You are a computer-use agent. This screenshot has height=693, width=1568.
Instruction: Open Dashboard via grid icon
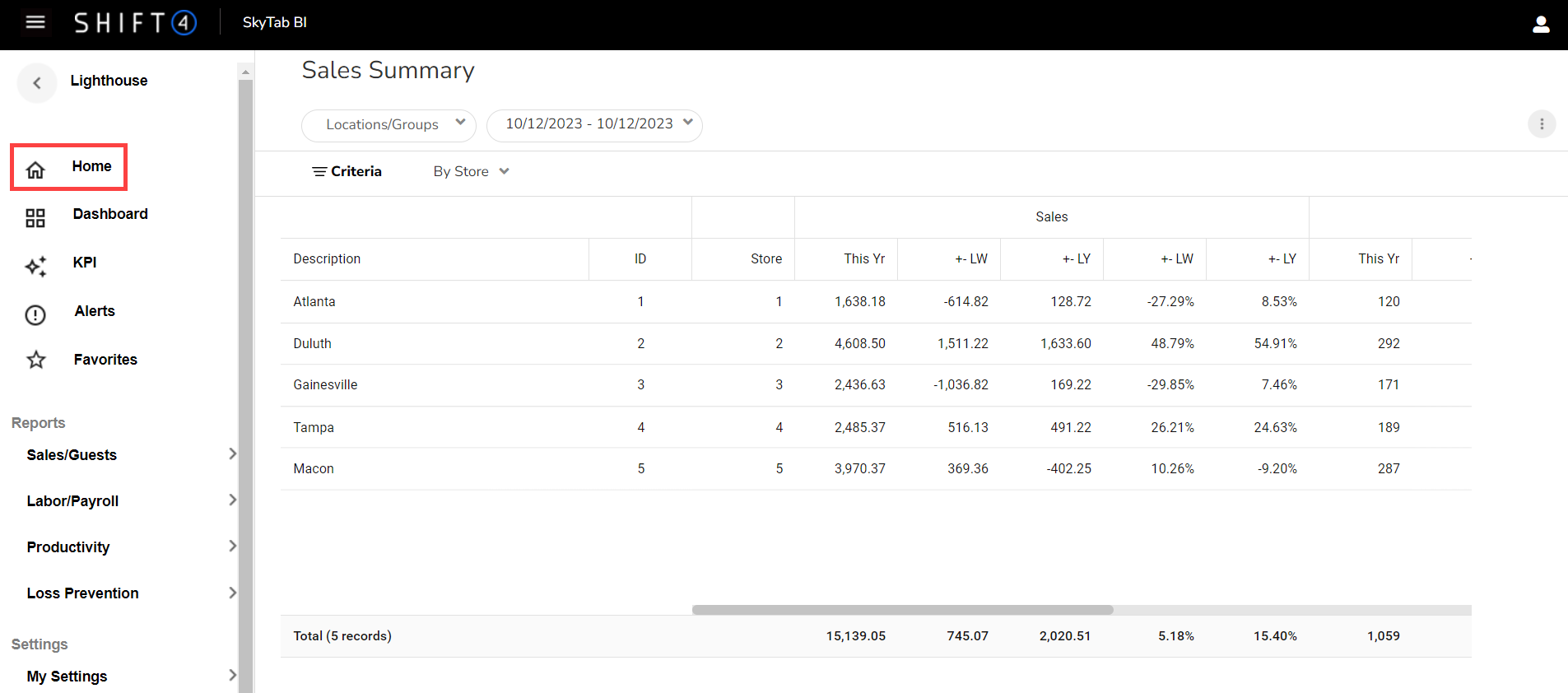click(35, 218)
